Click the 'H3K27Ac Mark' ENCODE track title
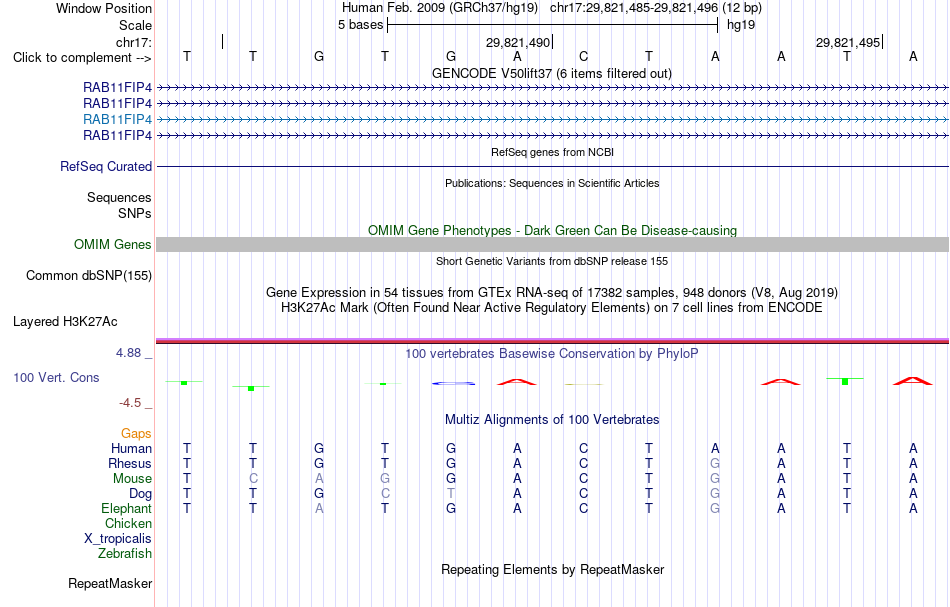The image size is (950, 607). click(x=552, y=307)
